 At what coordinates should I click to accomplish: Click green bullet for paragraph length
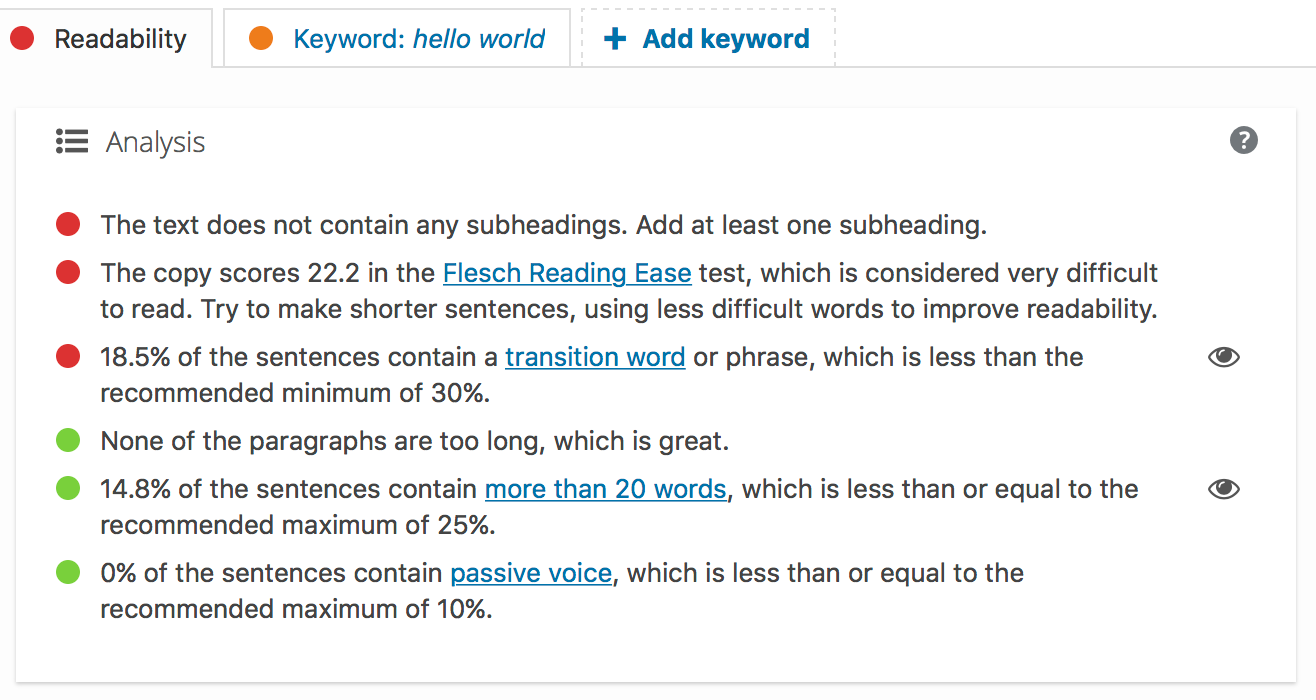coord(68,440)
